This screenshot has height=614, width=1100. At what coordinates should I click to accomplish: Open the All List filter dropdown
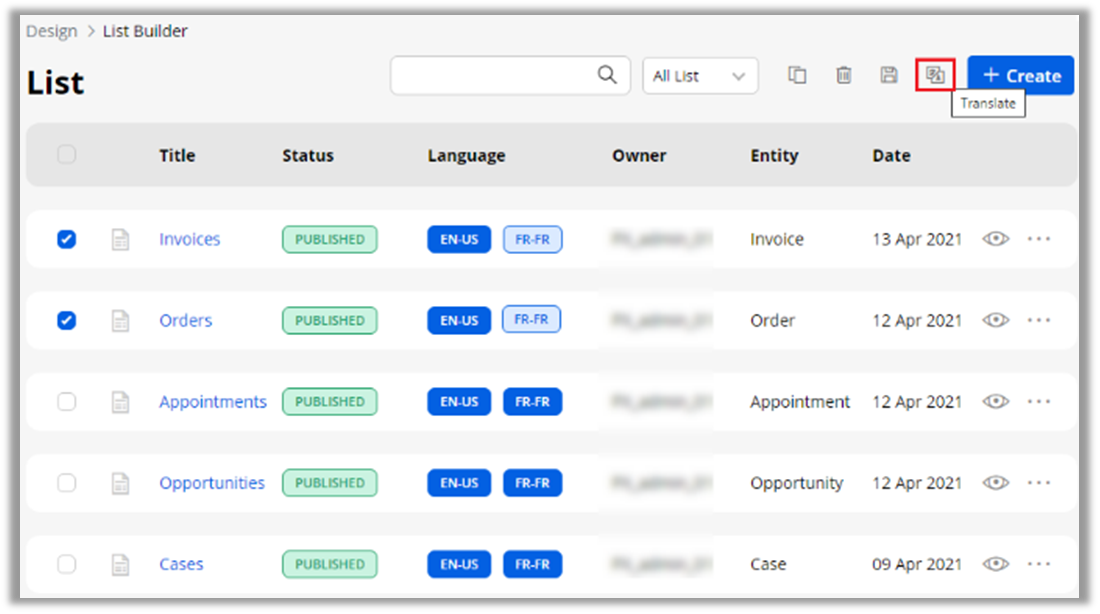699,76
